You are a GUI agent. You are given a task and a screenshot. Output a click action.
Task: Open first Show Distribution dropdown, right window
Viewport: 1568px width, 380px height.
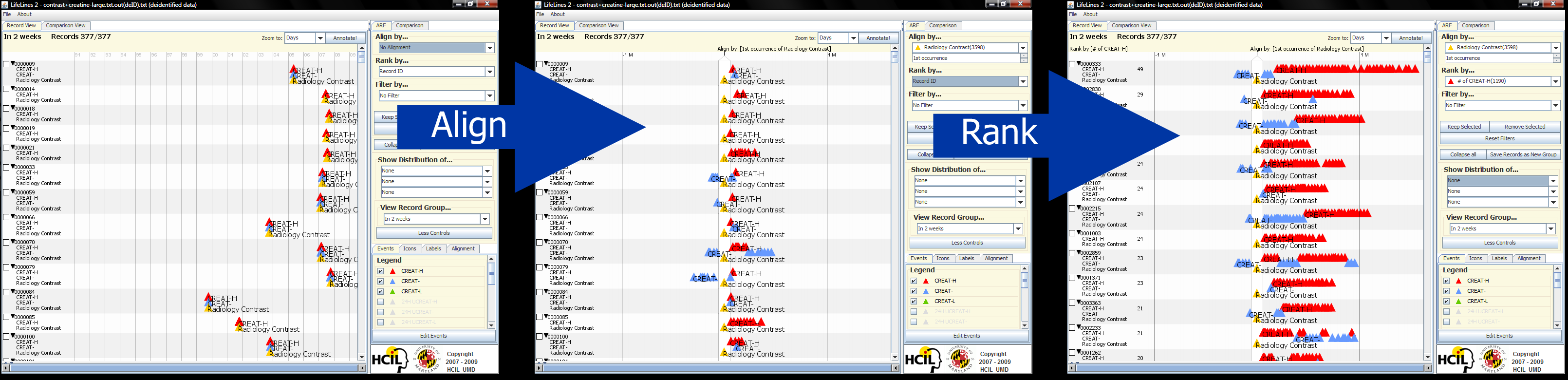coord(1502,180)
